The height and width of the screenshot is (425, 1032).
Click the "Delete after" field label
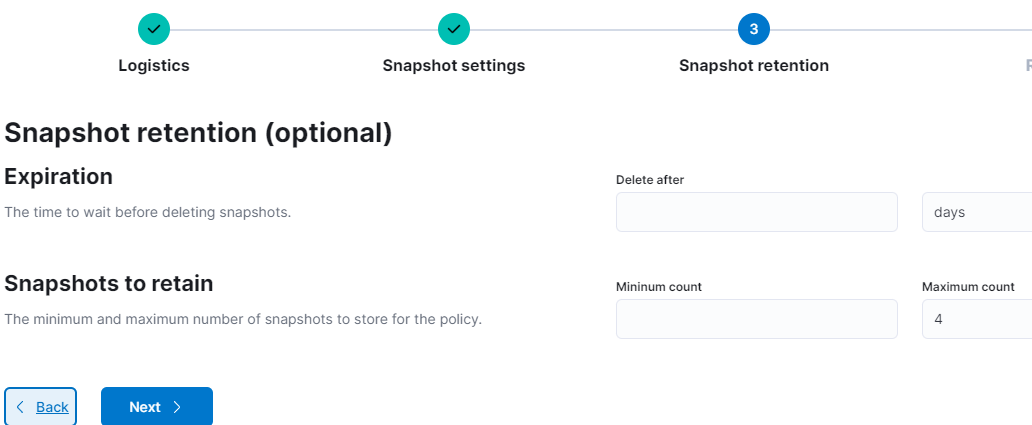point(650,180)
